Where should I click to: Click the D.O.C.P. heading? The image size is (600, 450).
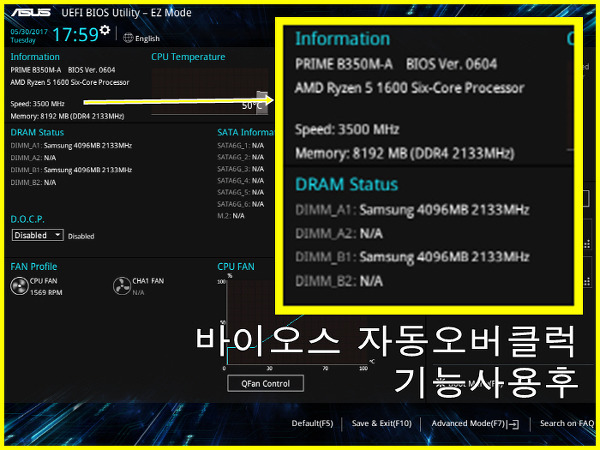pyautogui.click(x=28, y=219)
